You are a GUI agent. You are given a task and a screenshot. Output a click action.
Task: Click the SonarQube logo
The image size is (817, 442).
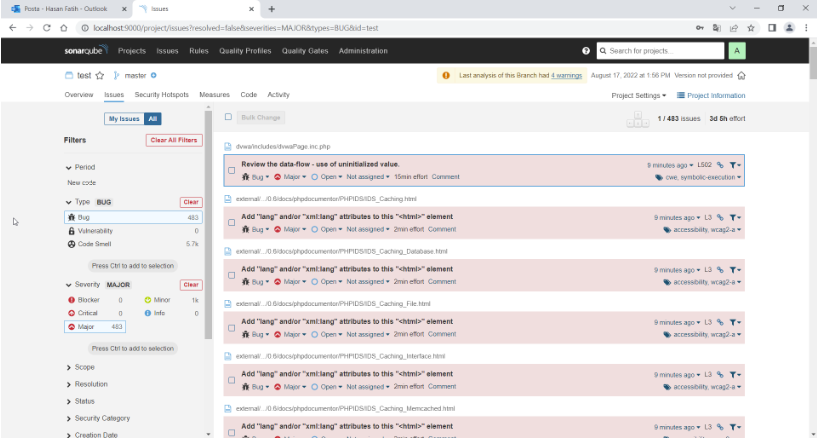point(84,50)
